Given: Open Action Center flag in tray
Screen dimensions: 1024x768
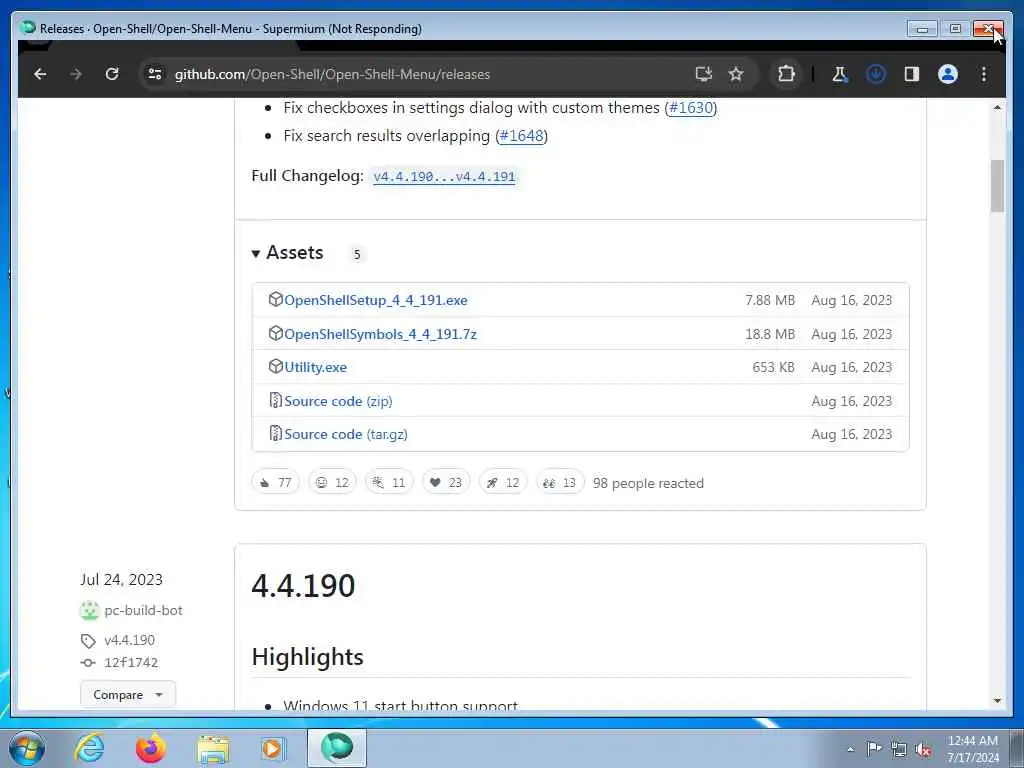Looking at the screenshot, I should [874, 749].
